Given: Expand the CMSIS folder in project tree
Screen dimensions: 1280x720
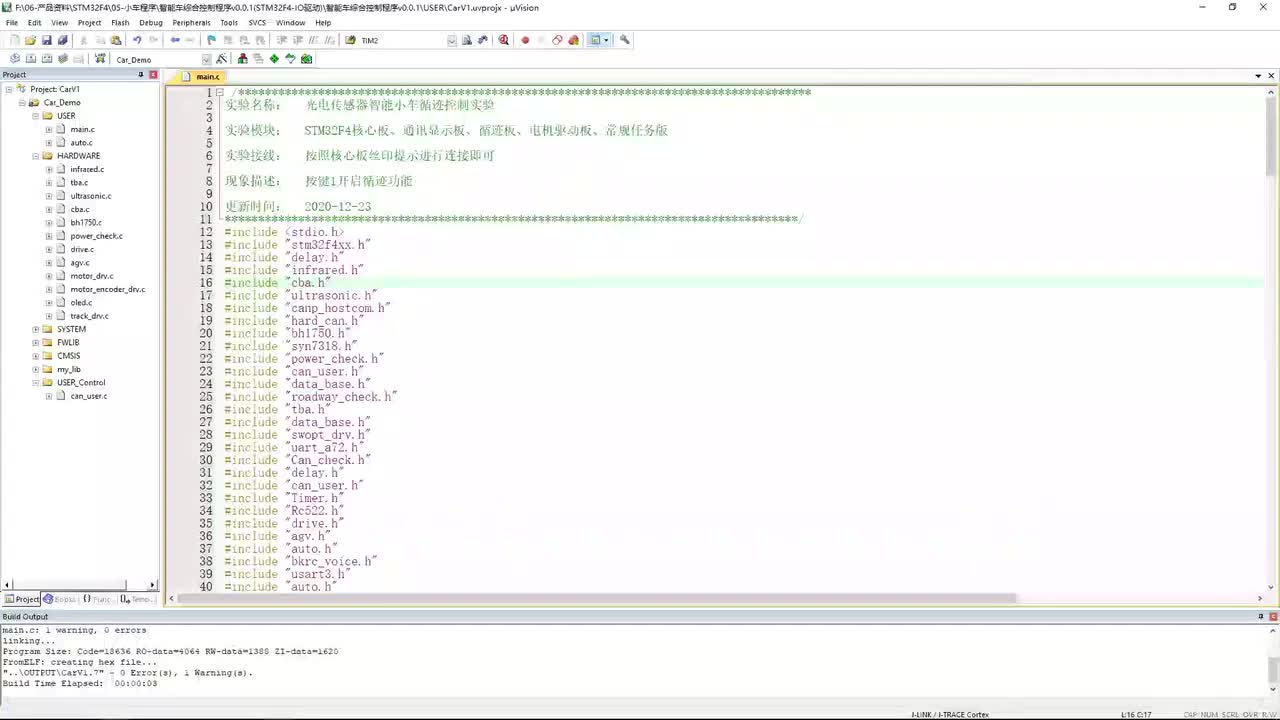Looking at the screenshot, I should tap(36, 356).
